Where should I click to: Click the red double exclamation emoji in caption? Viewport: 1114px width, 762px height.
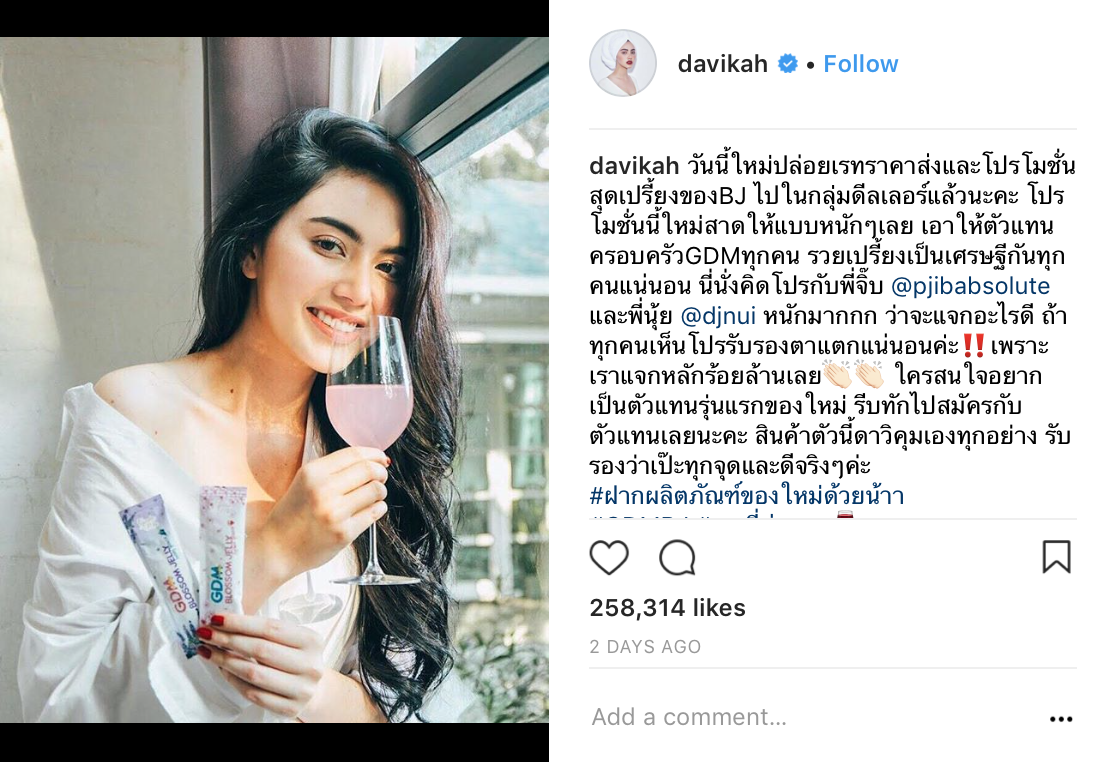973,346
